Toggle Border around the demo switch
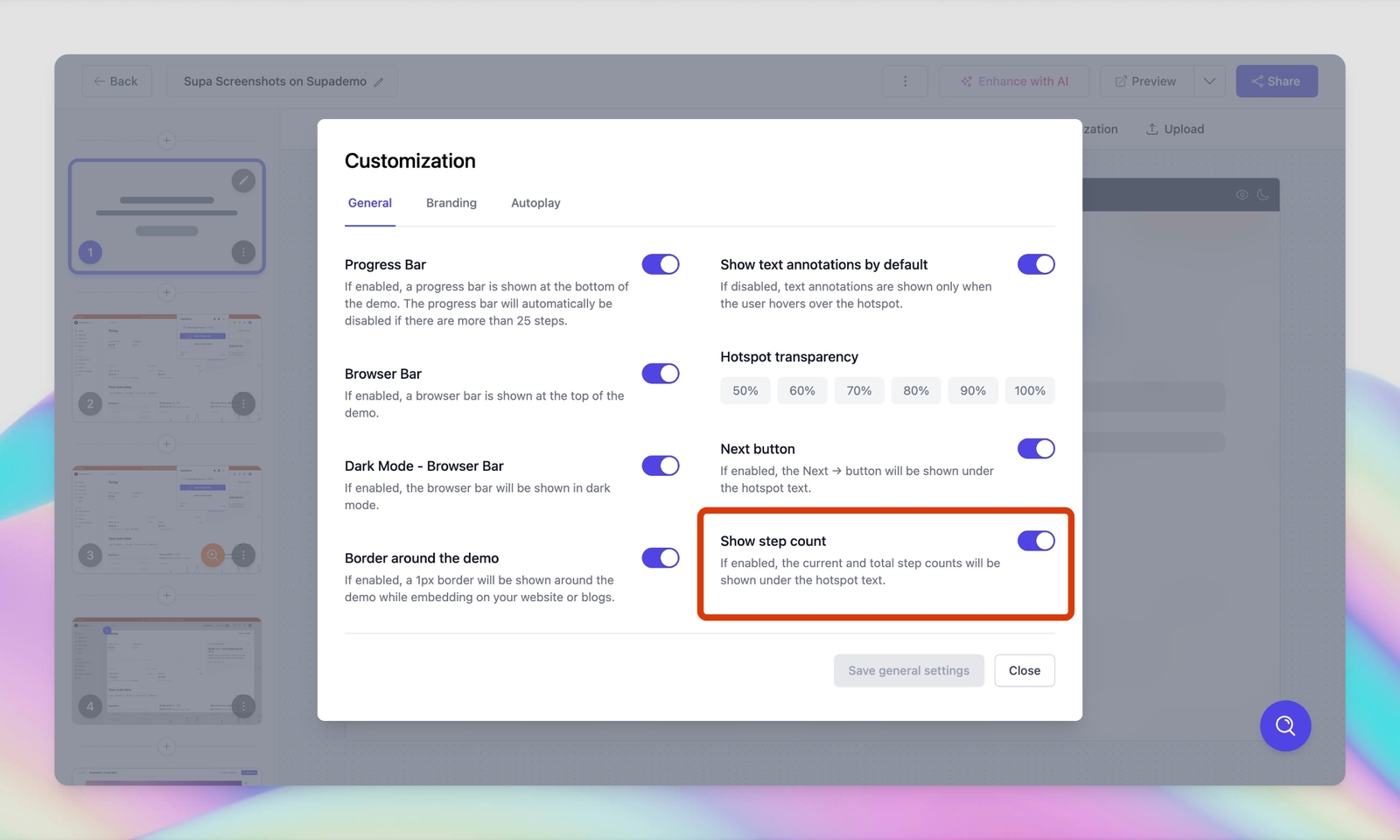Screen dimensions: 1400x840 661,557
